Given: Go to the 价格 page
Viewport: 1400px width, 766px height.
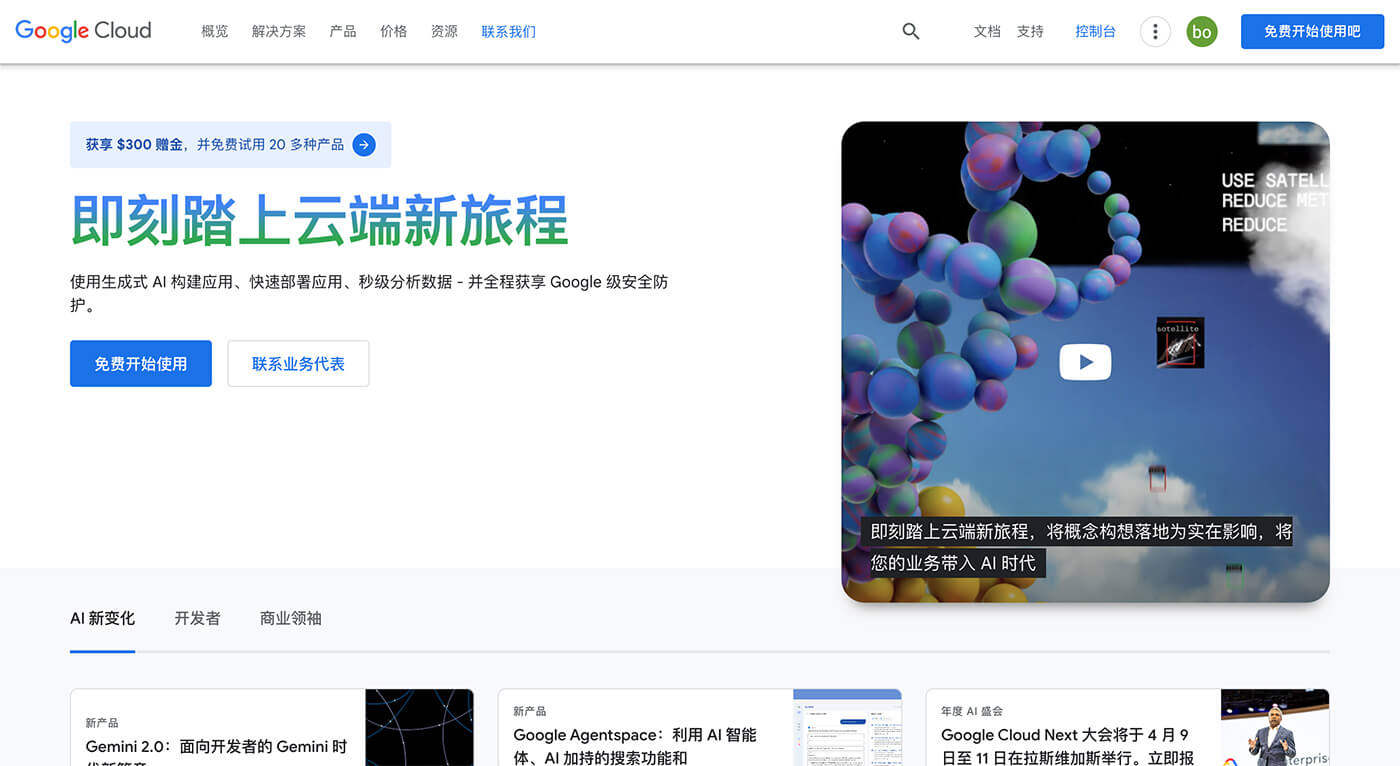Looking at the screenshot, I should [394, 32].
